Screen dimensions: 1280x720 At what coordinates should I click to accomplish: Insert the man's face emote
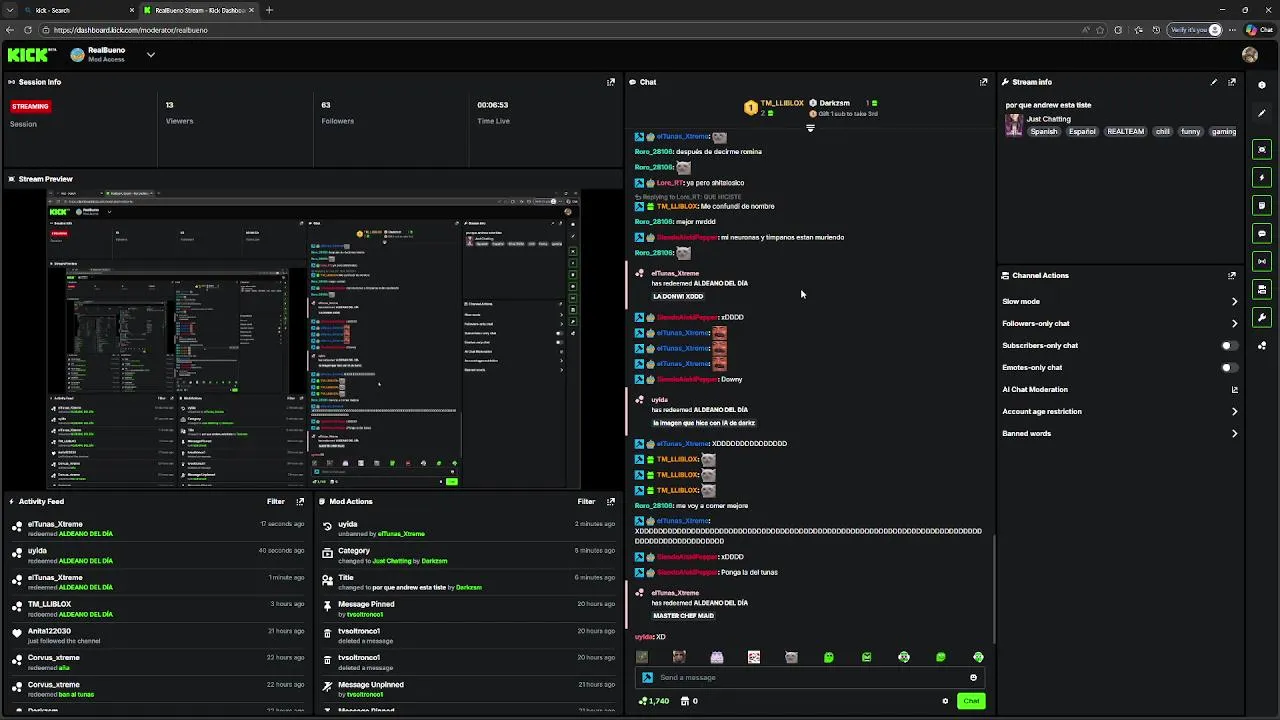[679, 657]
